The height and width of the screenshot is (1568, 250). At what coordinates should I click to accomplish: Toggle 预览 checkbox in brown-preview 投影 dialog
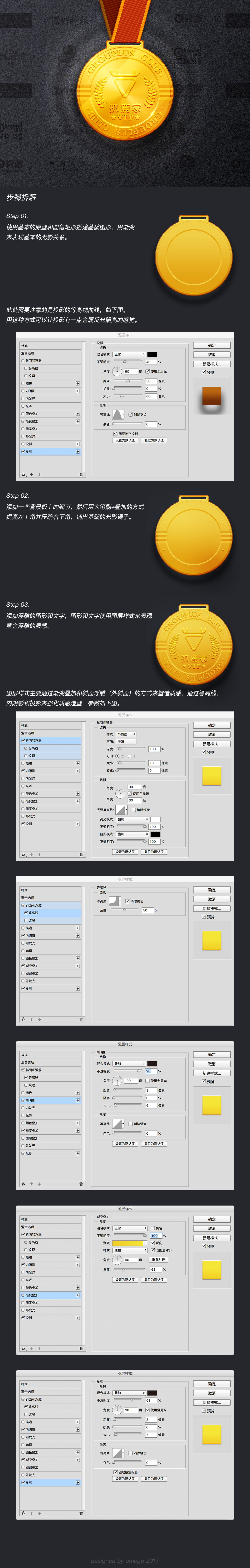(204, 372)
